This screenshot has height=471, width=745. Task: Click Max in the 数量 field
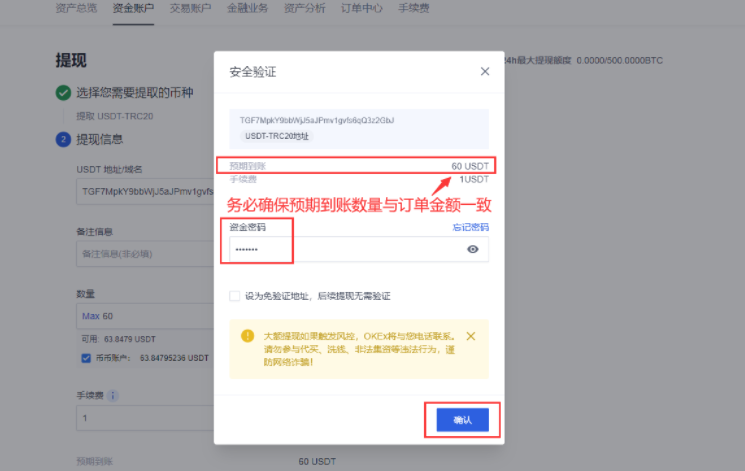(91, 316)
